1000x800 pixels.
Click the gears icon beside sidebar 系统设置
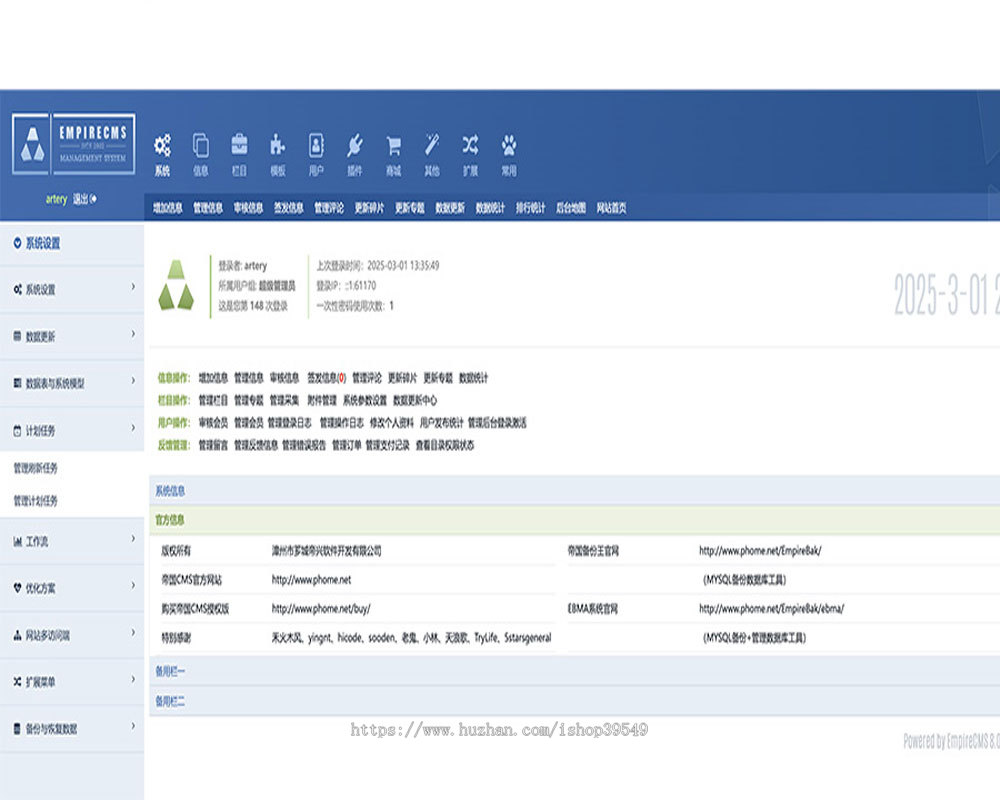(x=17, y=290)
